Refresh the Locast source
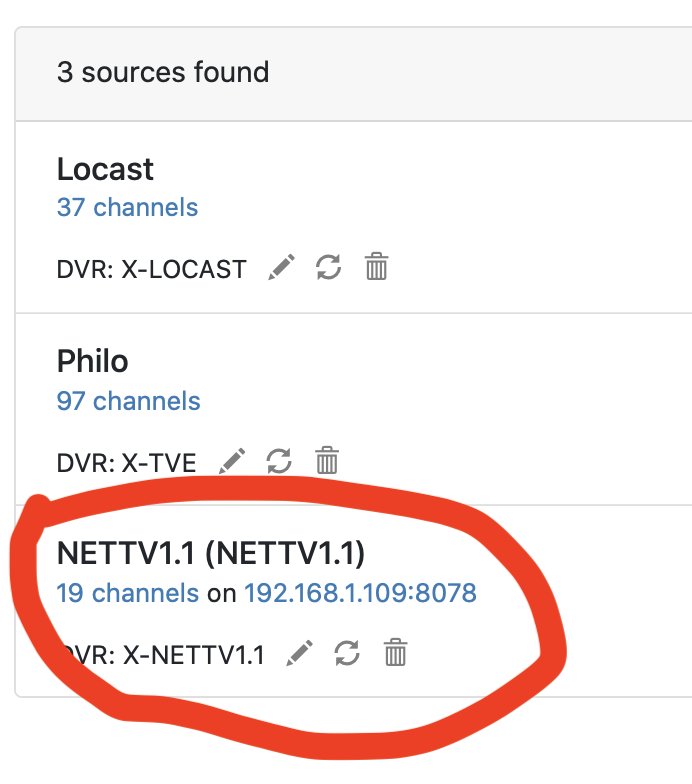The width and height of the screenshot is (692, 784). (328, 267)
